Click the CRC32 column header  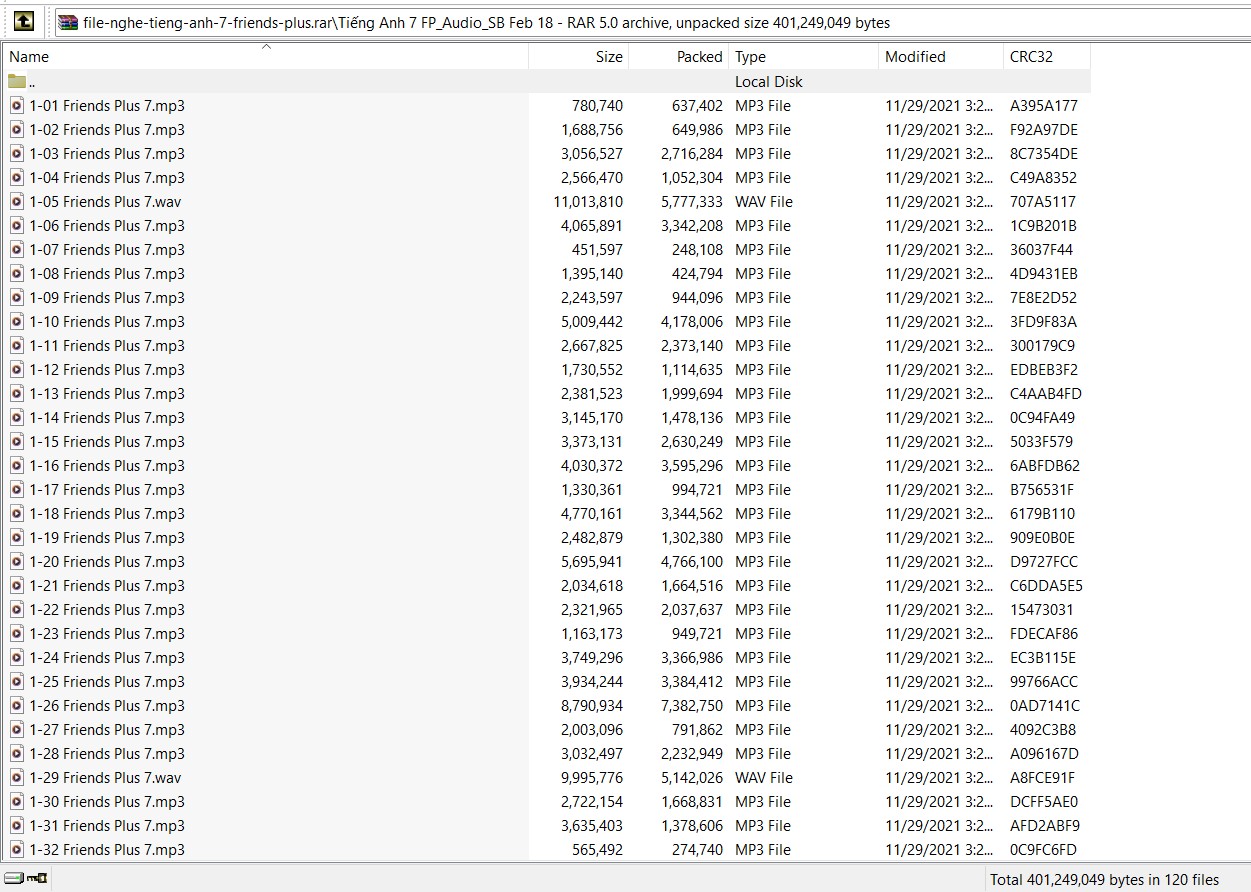(x=1046, y=57)
